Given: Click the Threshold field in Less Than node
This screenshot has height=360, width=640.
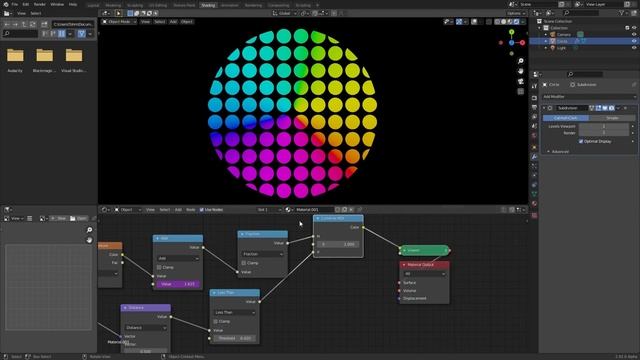Looking at the screenshot, I should coord(235,338).
